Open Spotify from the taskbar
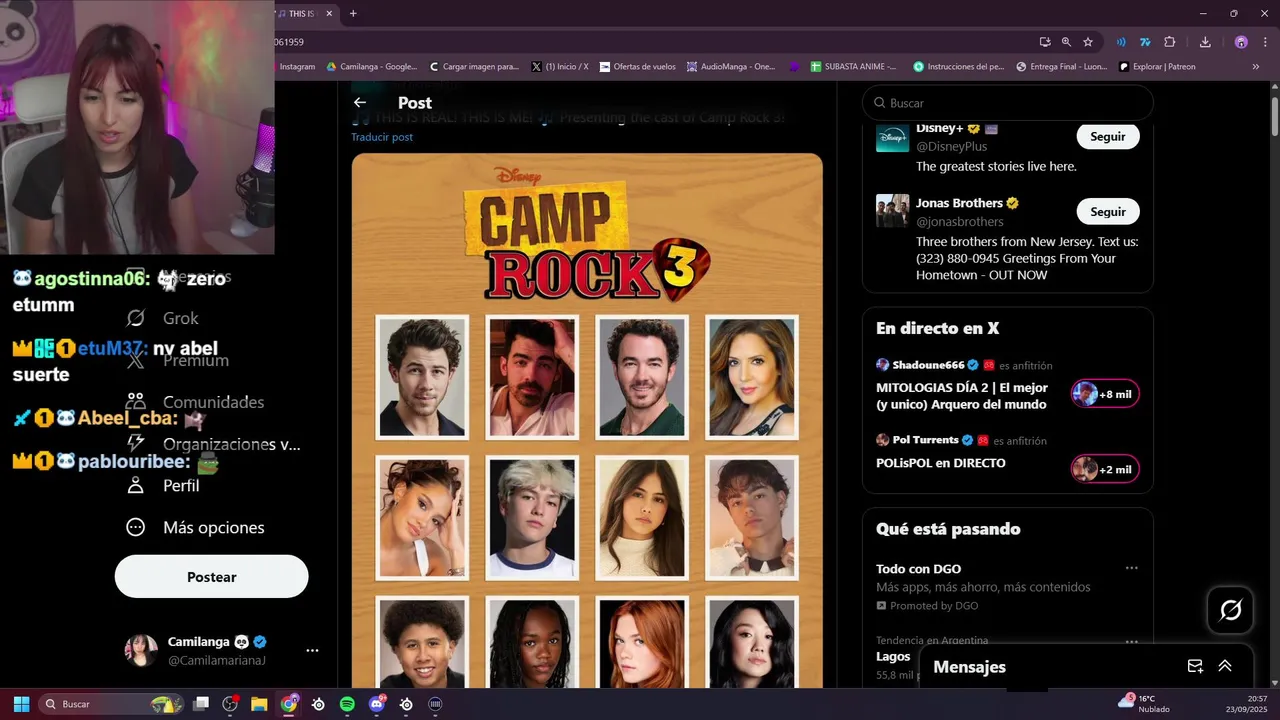 347,704
